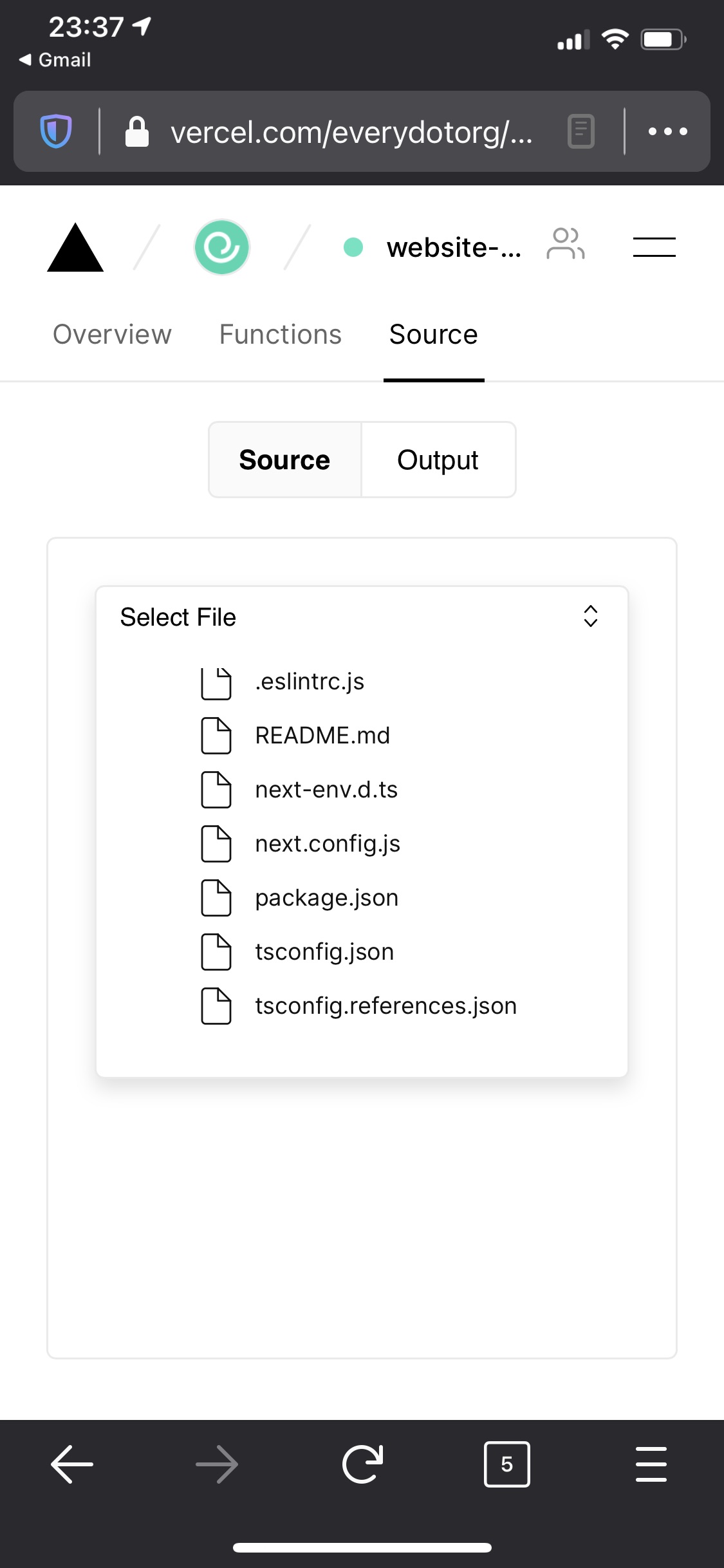Screen dimensions: 724x1568
Task: Tap the battery status icon
Action: 664,40
